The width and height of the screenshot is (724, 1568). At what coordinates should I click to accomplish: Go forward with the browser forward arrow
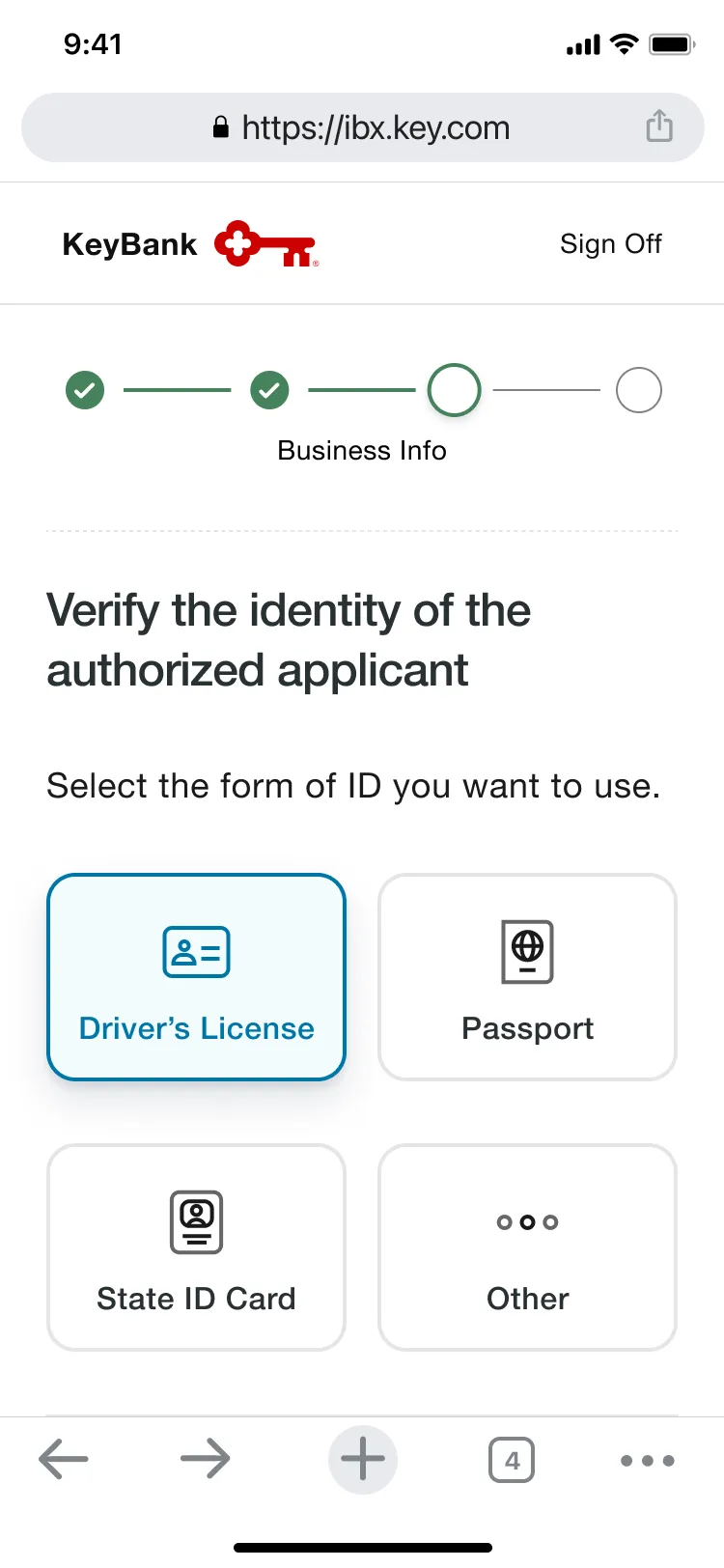pos(206,1459)
